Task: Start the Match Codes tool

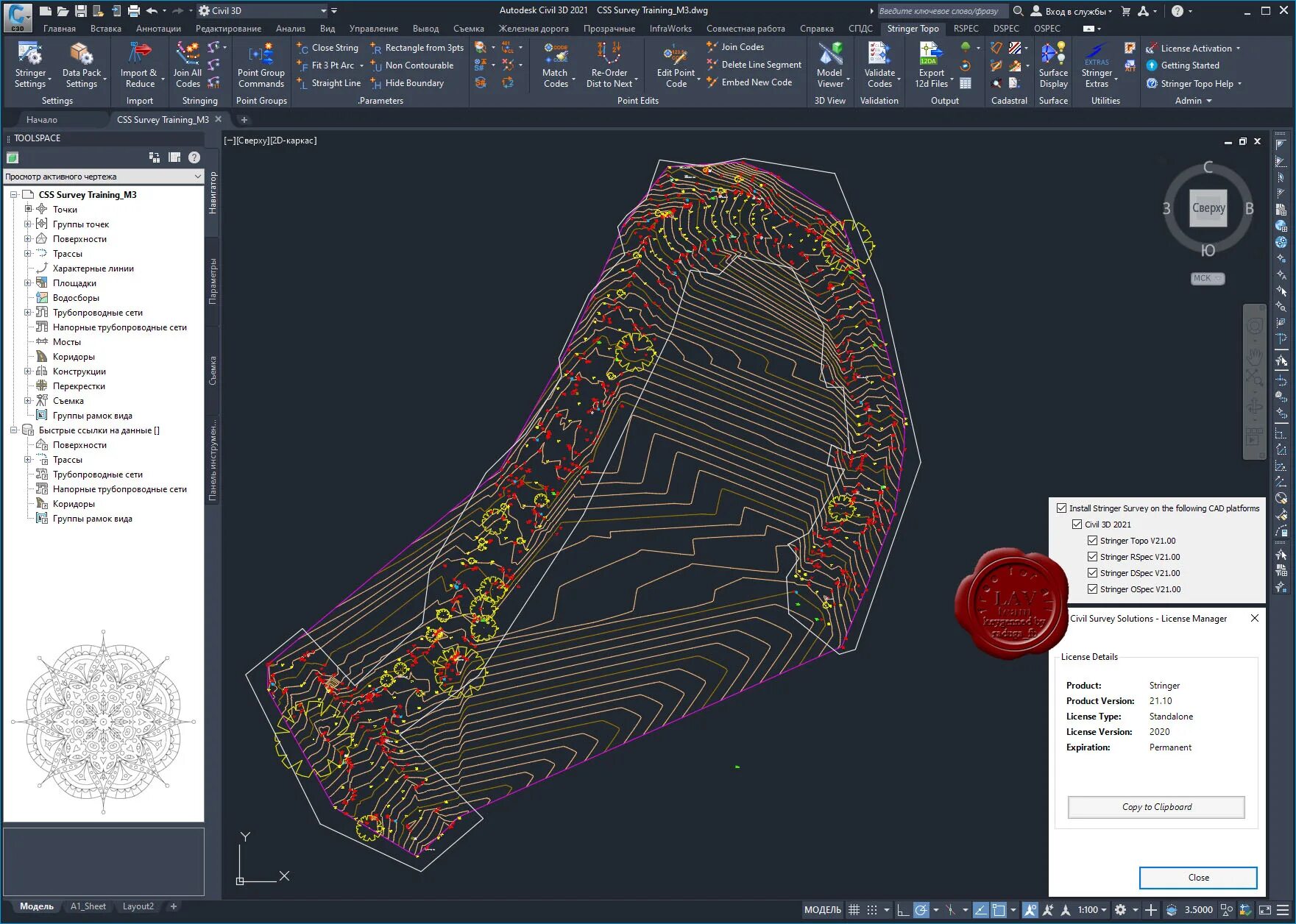Action: pos(556,65)
